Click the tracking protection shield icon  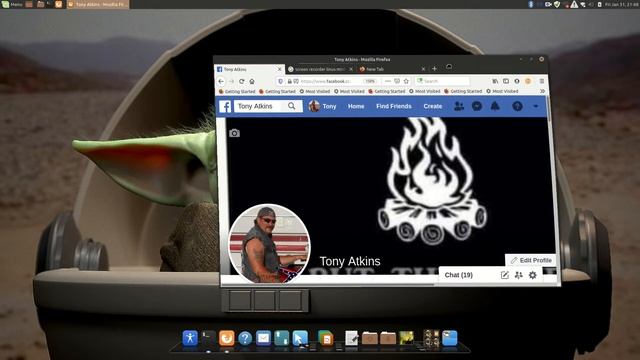280,81
